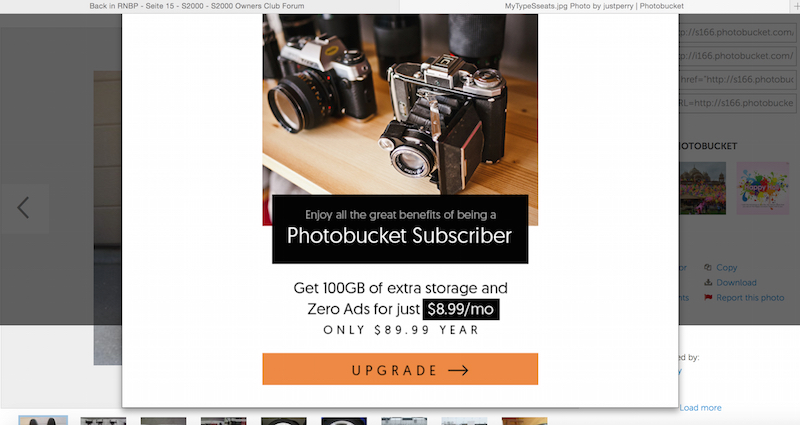Select first thumbnail in bottom filmstrip
The height and width of the screenshot is (425, 800).
(x=43, y=420)
